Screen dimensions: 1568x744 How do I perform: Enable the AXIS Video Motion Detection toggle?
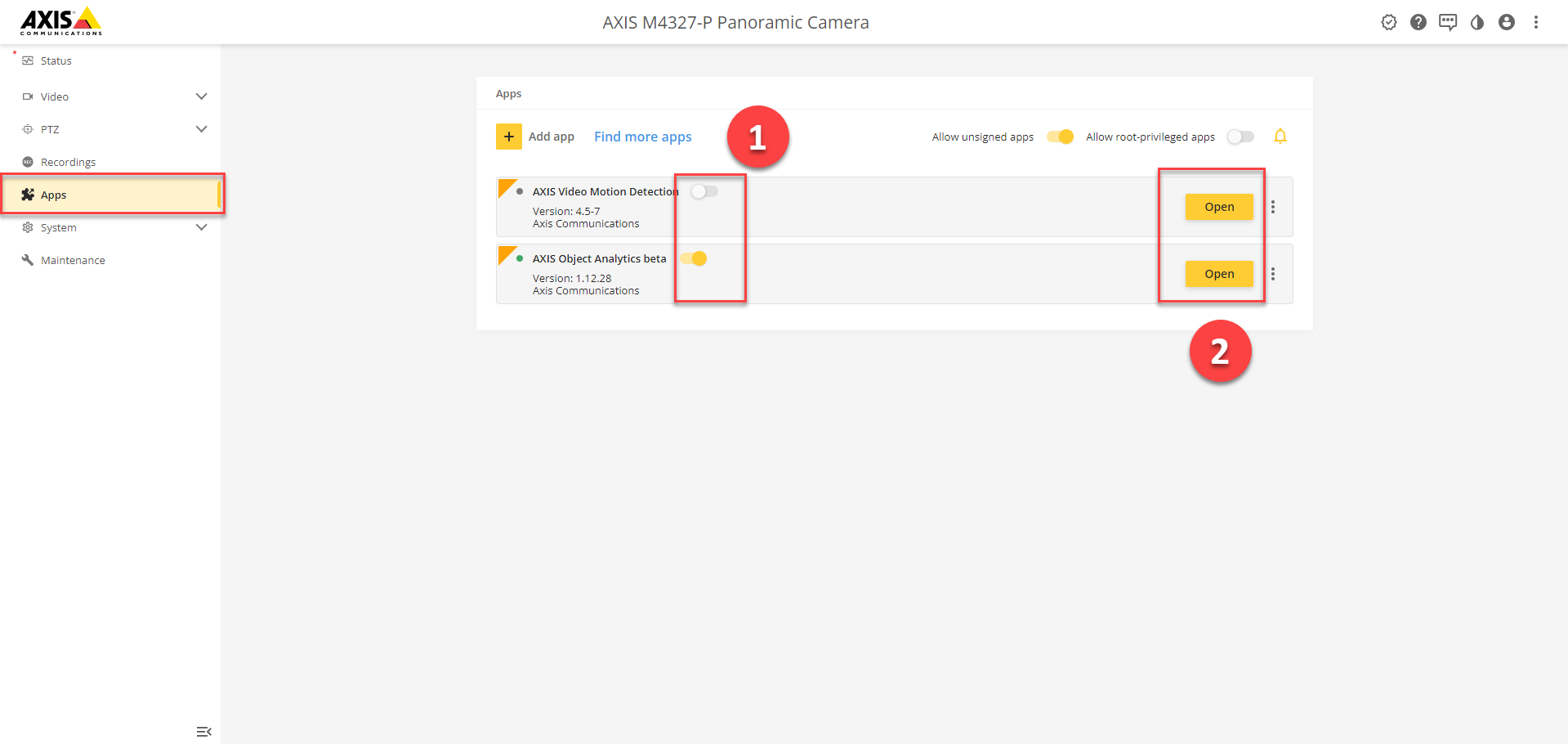[x=704, y=191]
